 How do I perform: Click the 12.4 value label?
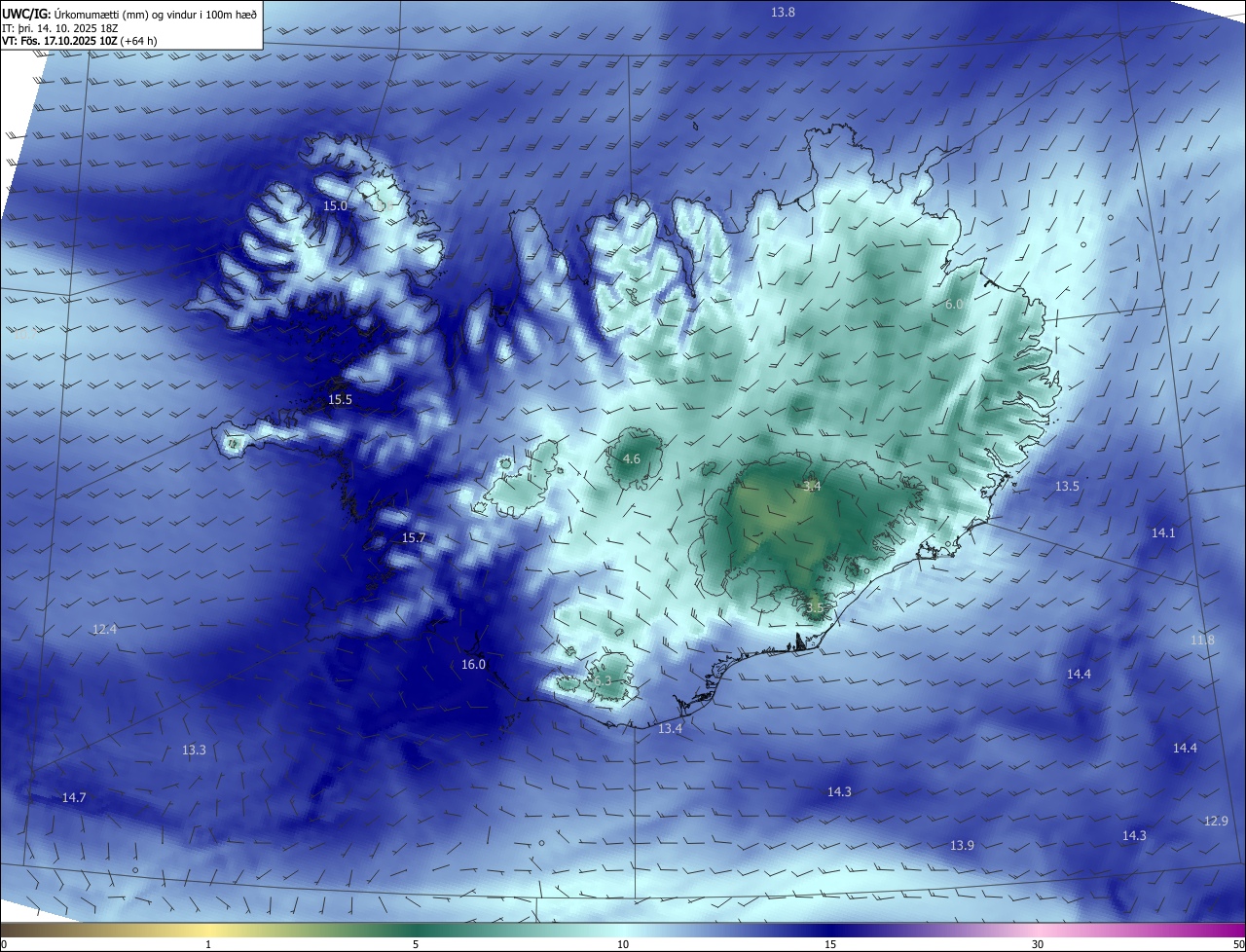104,630
